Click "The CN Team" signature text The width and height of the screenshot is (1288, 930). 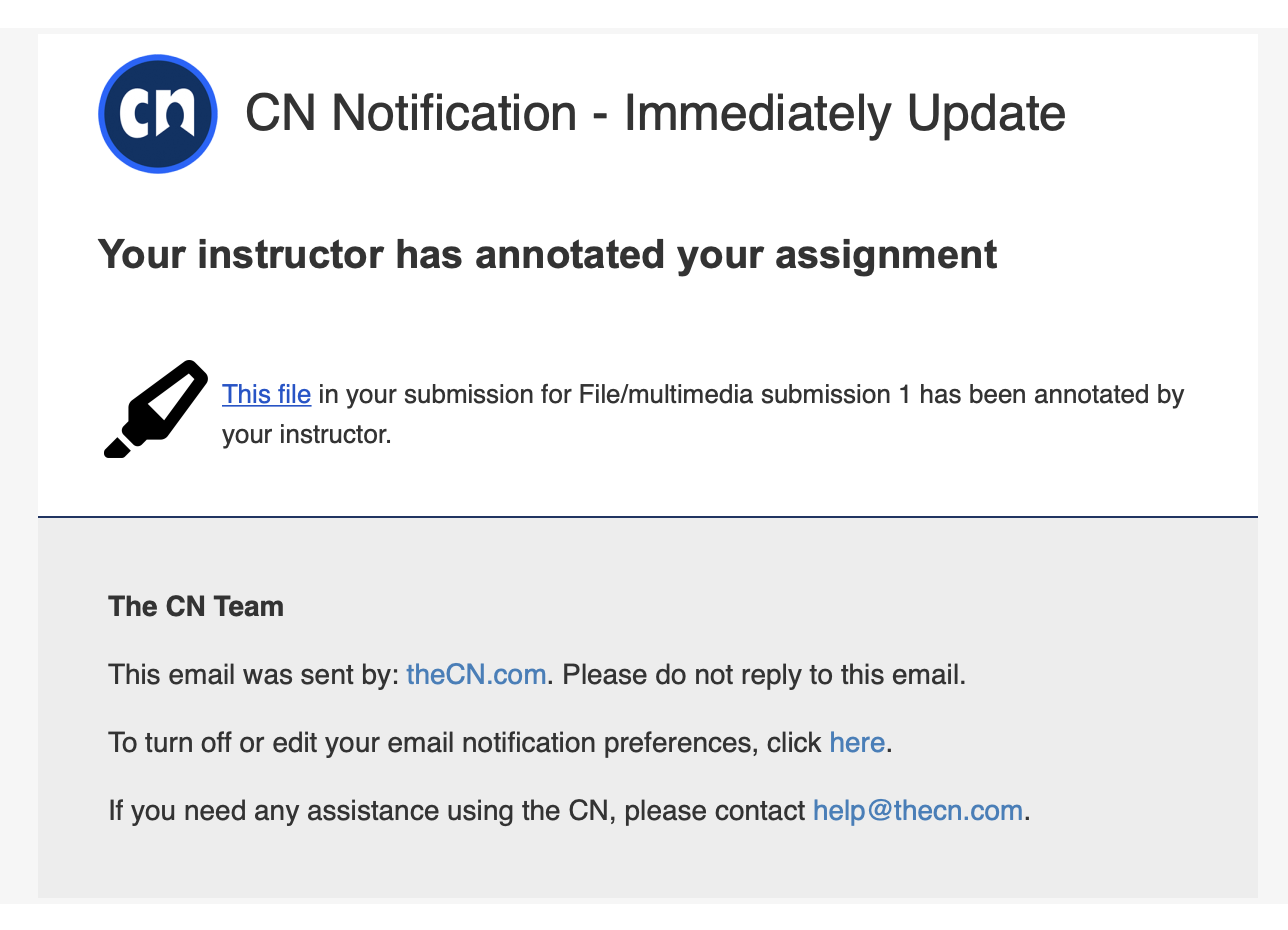click(196, 606)
